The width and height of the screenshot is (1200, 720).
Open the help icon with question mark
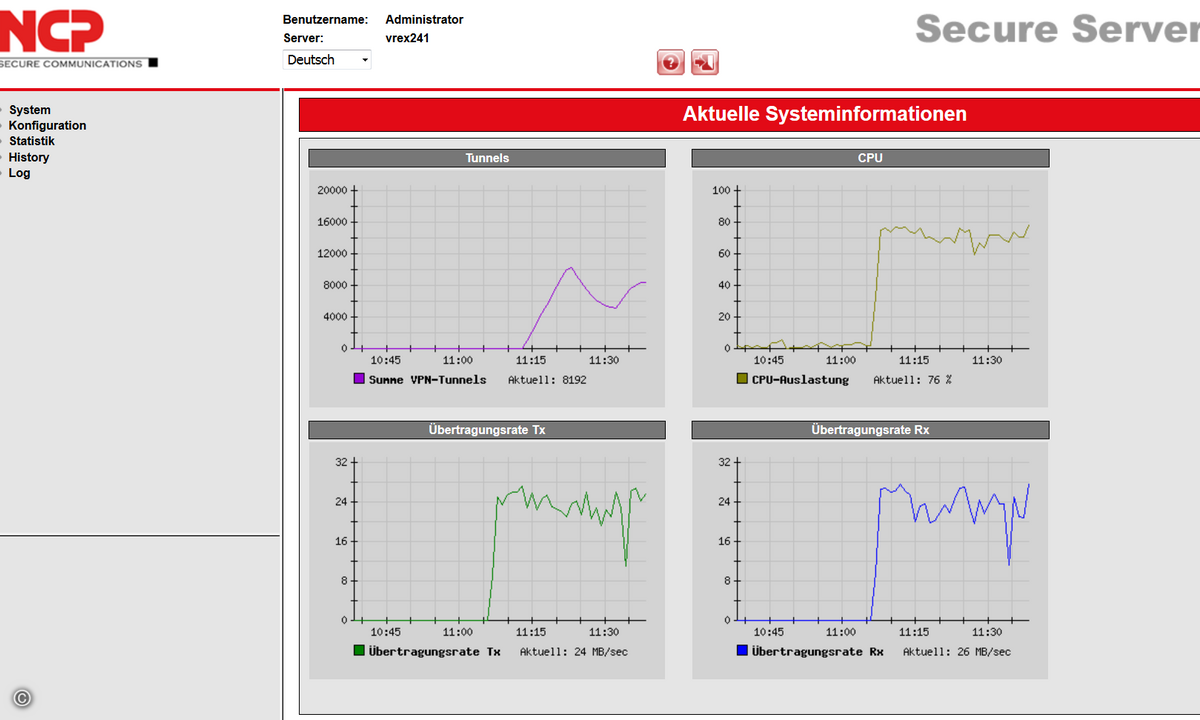click(x=671, y=62)
